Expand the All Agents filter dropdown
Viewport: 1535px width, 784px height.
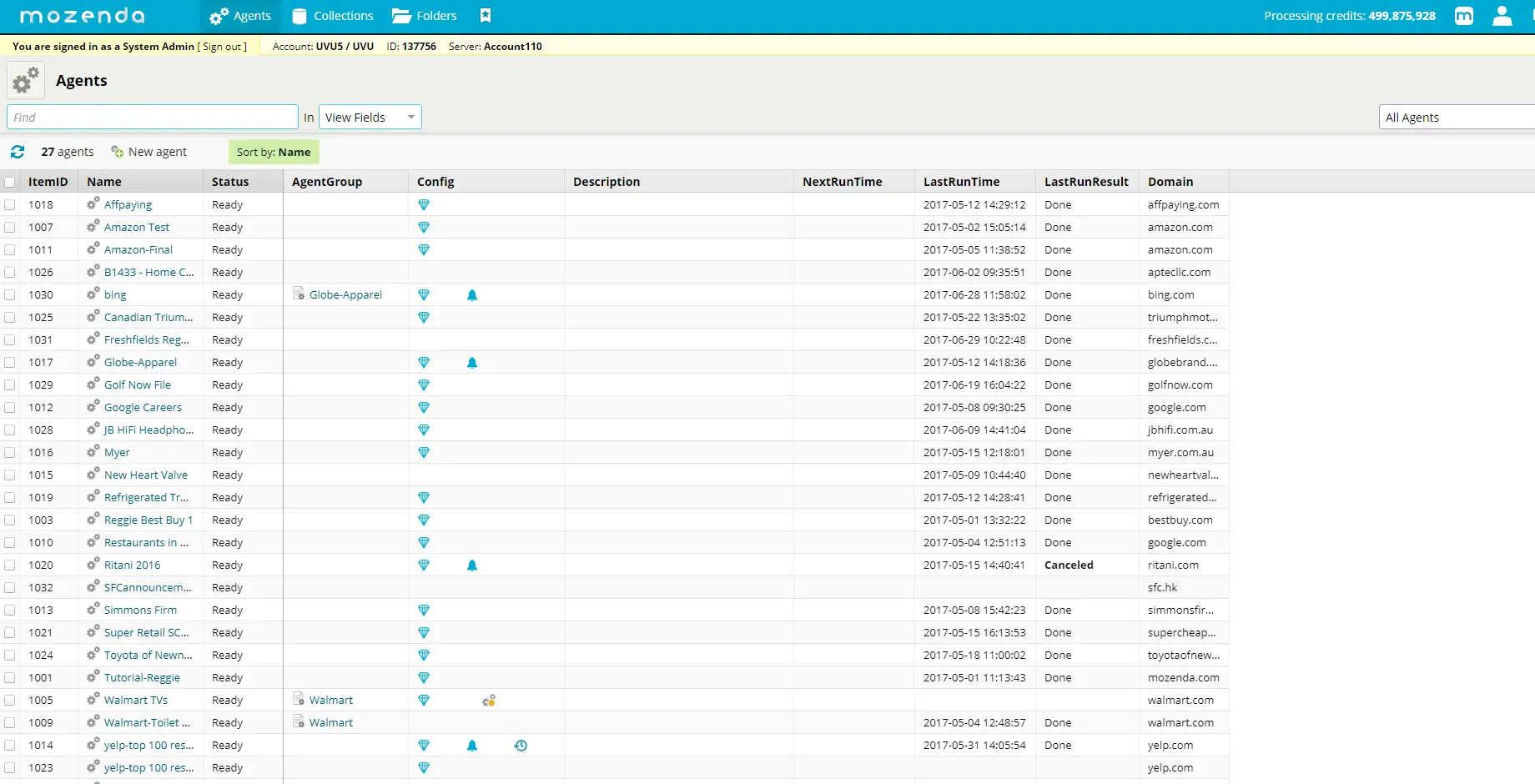[1455, 118]
